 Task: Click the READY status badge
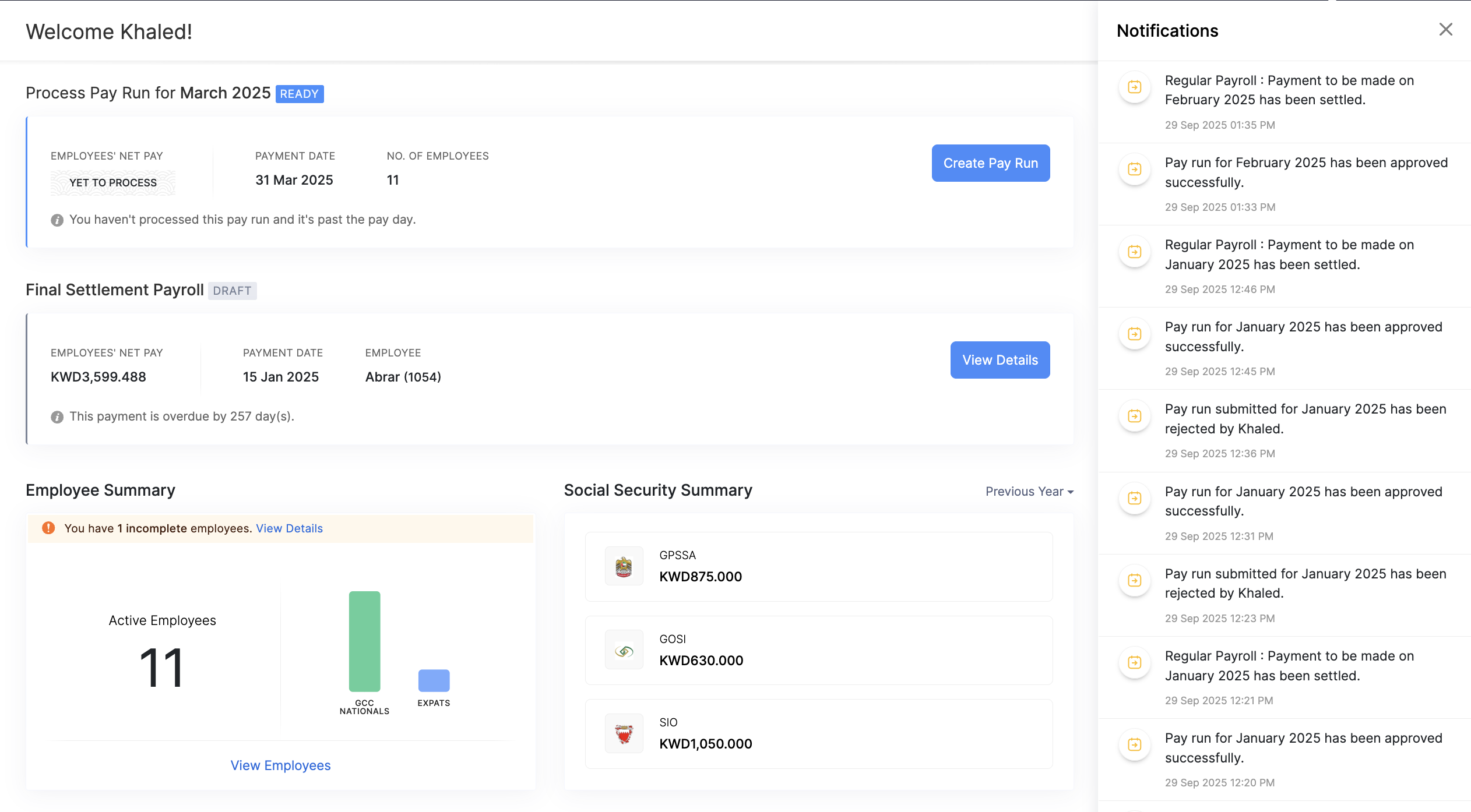(299, 94)
